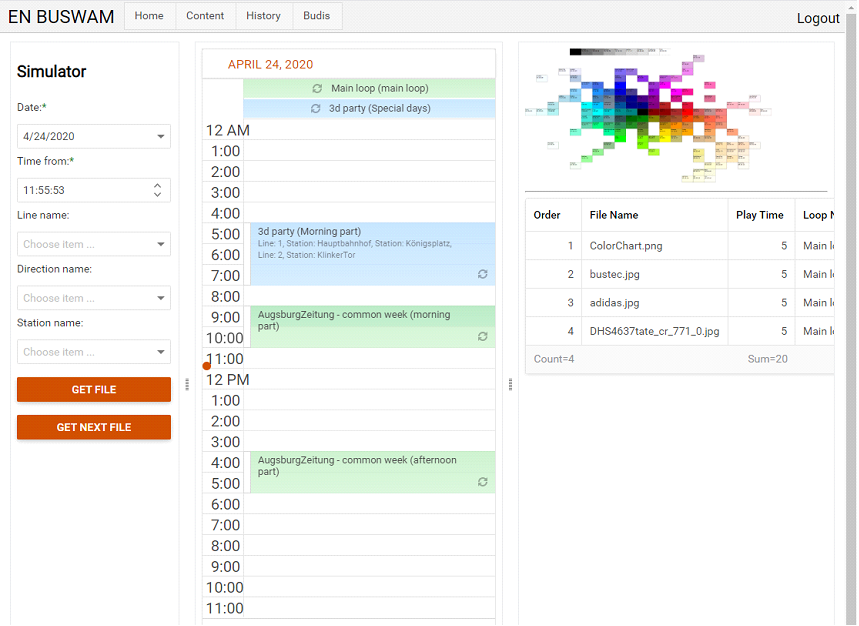Increase Time from value with up arrow

point(157,185)
